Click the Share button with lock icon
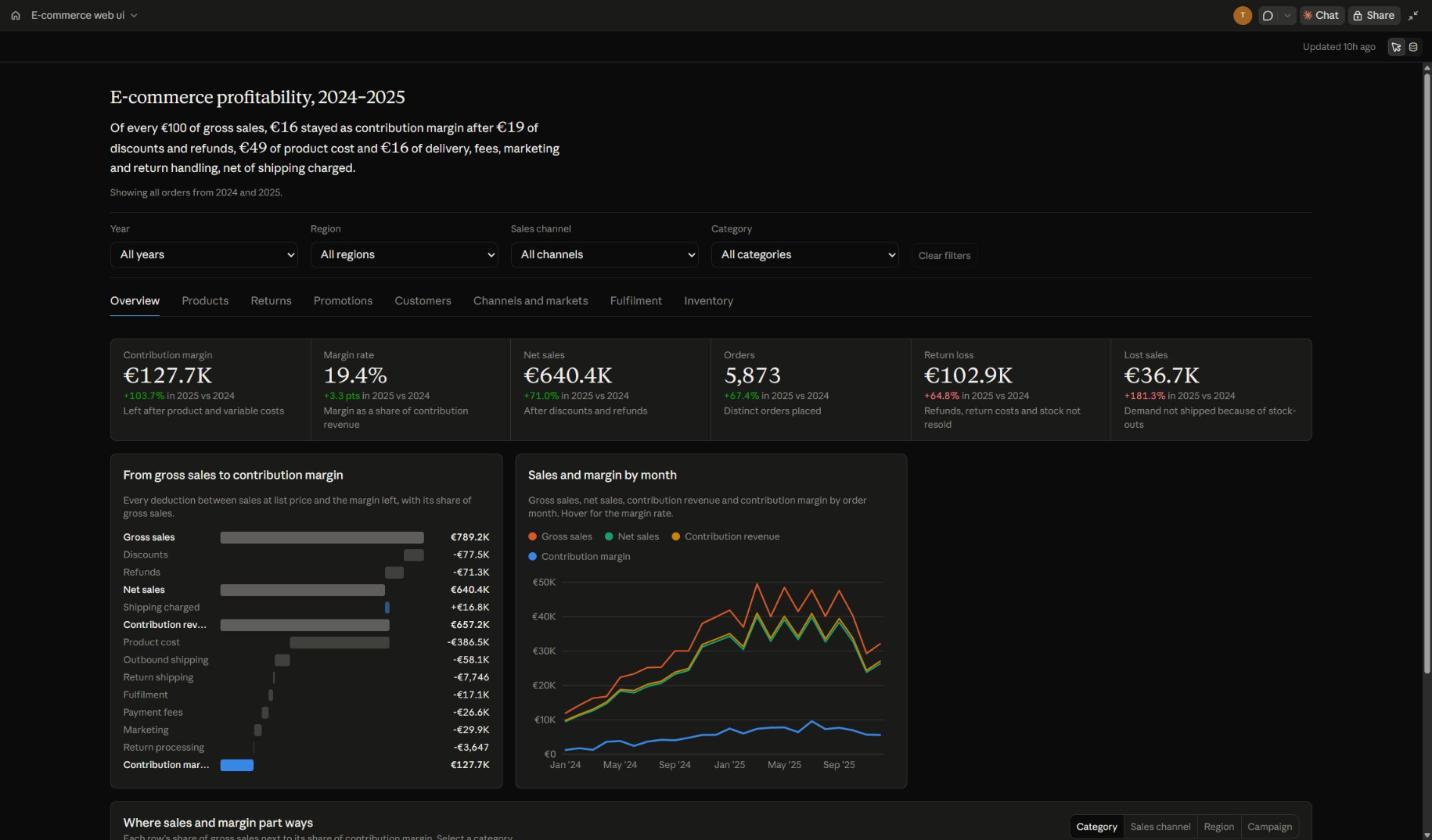Viewport: 1432px width, 840px height. coord(1373,15)
